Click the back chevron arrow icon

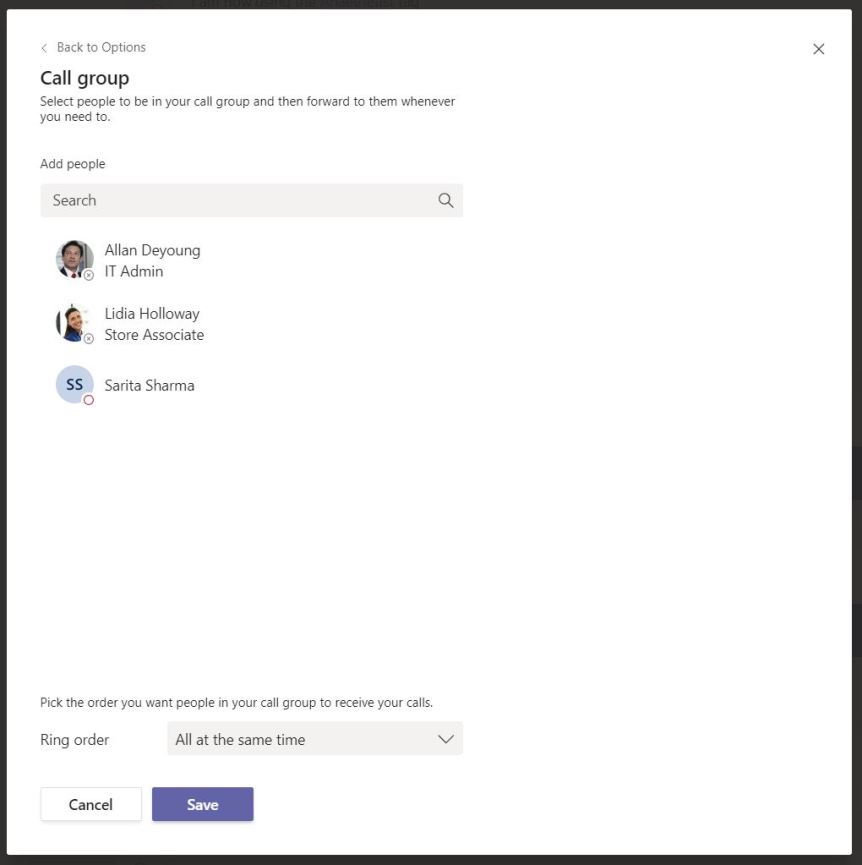click(x=44, y=48)
